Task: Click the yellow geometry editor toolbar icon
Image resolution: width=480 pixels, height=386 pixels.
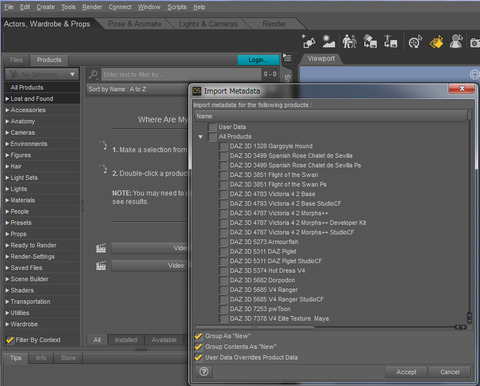Action: point(436,41)
